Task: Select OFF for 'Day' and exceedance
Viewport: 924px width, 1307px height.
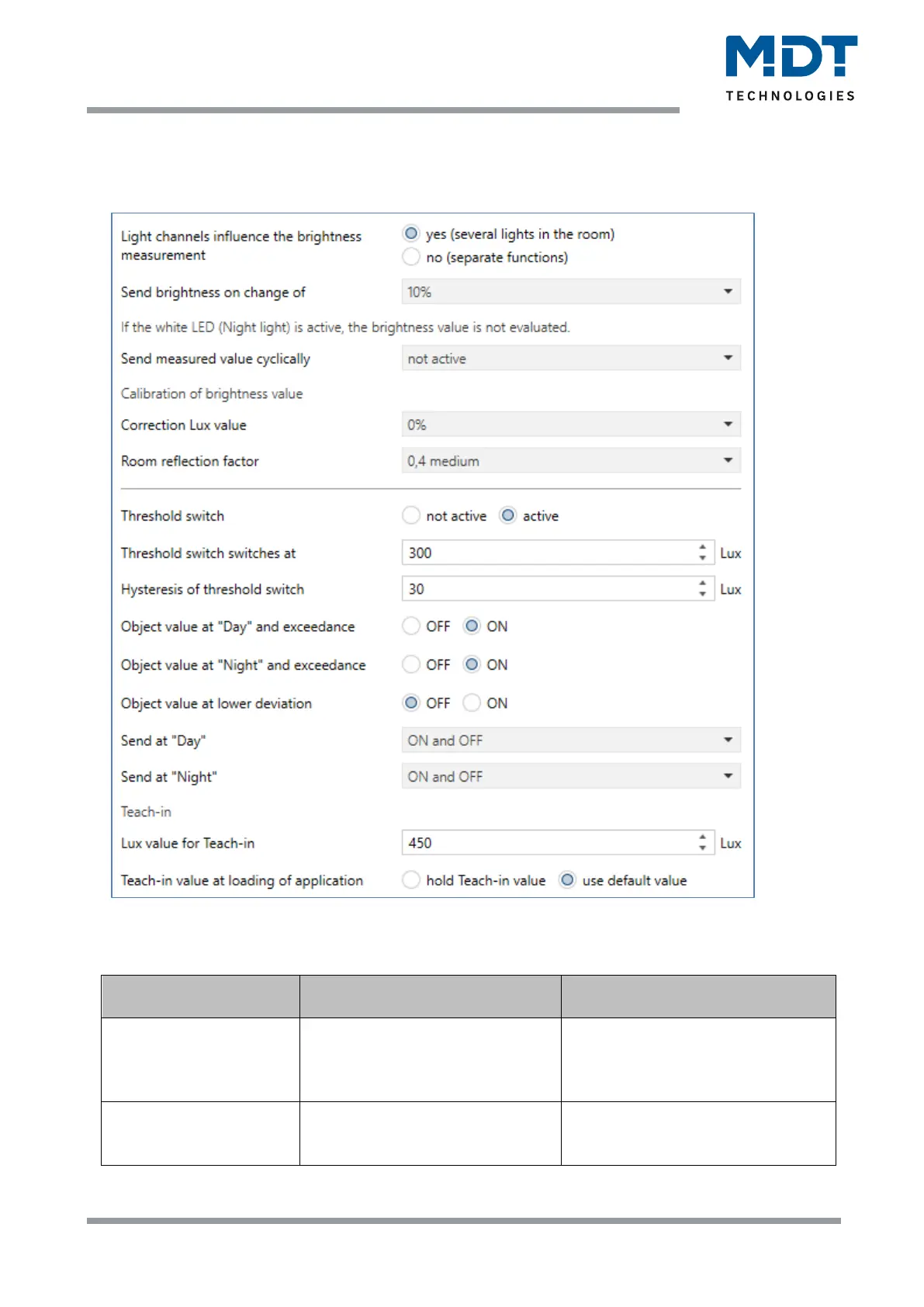Action: click(x=411, y=626)
